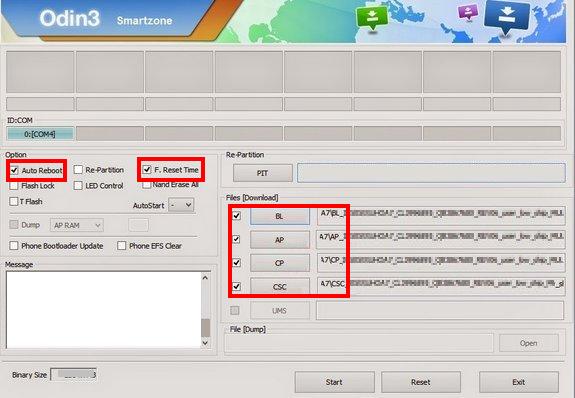
Task: Enable Phone EFS Clear option
Action: point(121,246)
